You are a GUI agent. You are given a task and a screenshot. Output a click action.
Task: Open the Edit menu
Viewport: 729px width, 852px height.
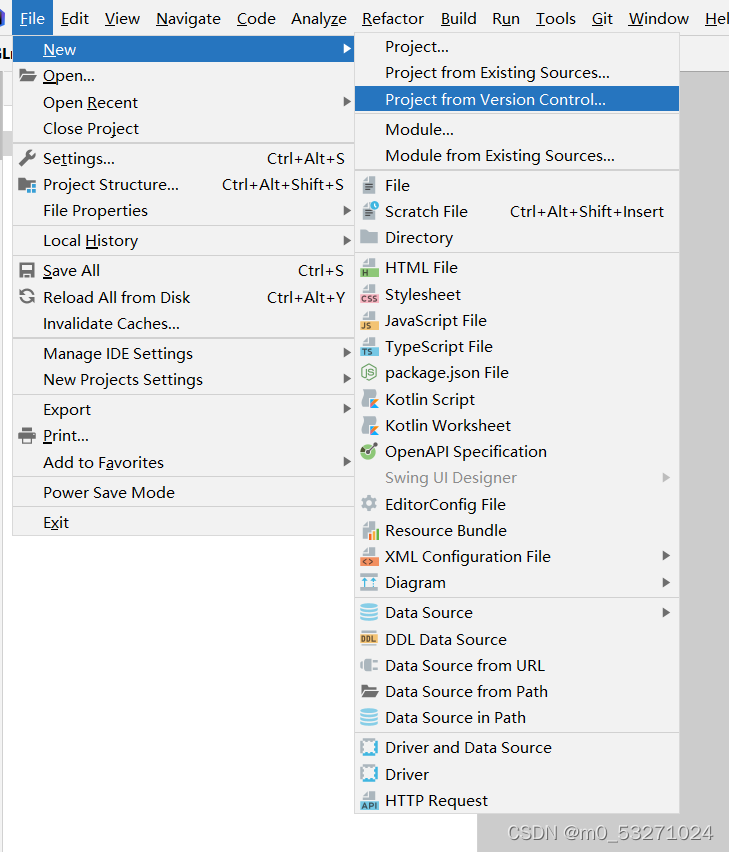coord(74,18)
